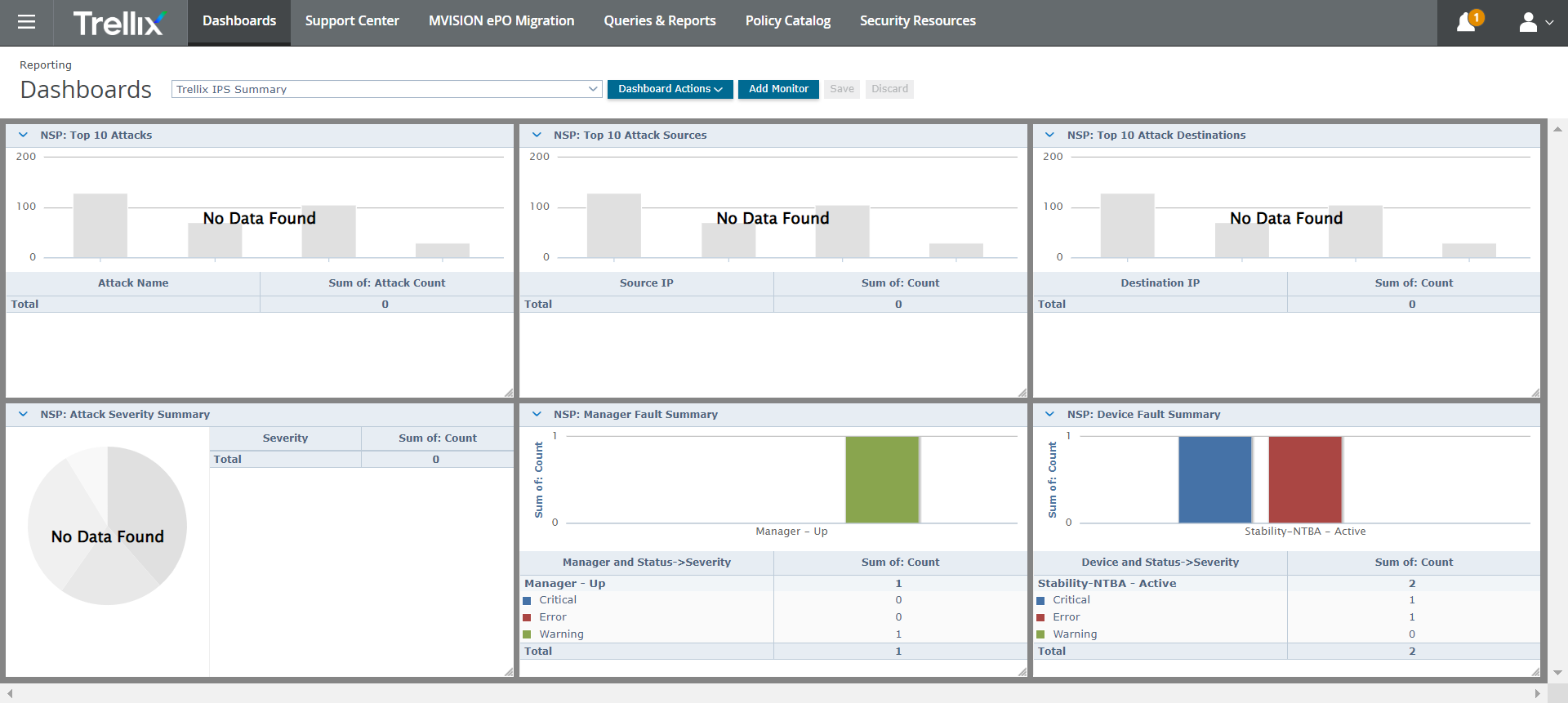Click the Sum of: Attack Count header
The image size is (1568, 703).
(387, 283)
